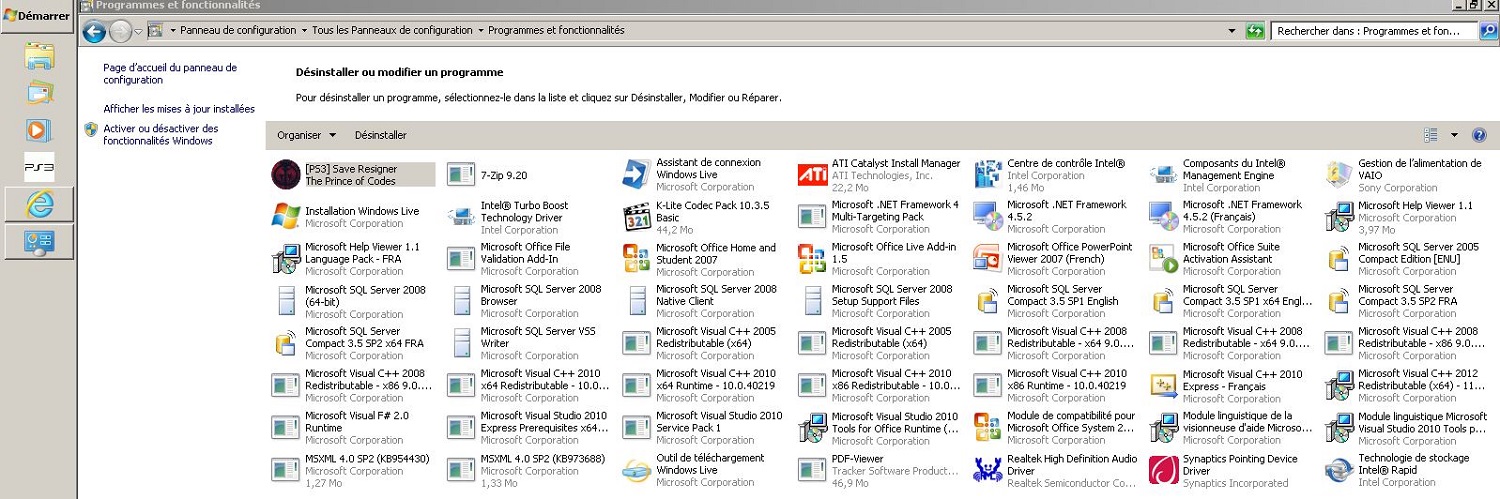Select Synaptics Pointing Device Driver icon
The height and width of the screenshot is (499, 1500).
(1163, 469)
